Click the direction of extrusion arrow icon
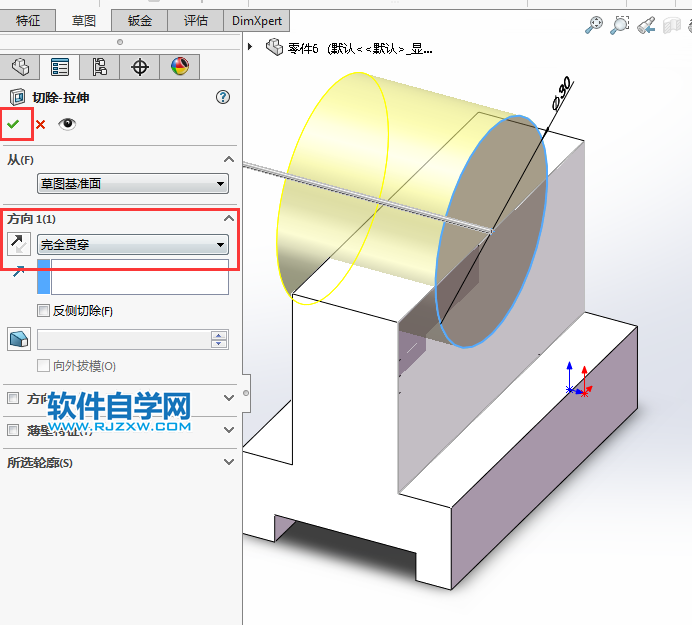692x625 pixels. pos(19,271)
